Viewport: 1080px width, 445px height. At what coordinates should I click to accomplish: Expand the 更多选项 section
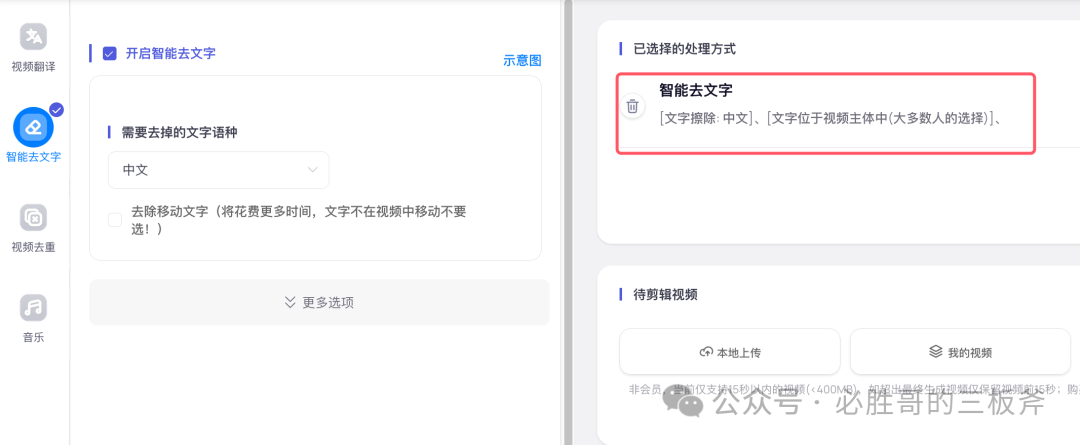pos(320,302)
